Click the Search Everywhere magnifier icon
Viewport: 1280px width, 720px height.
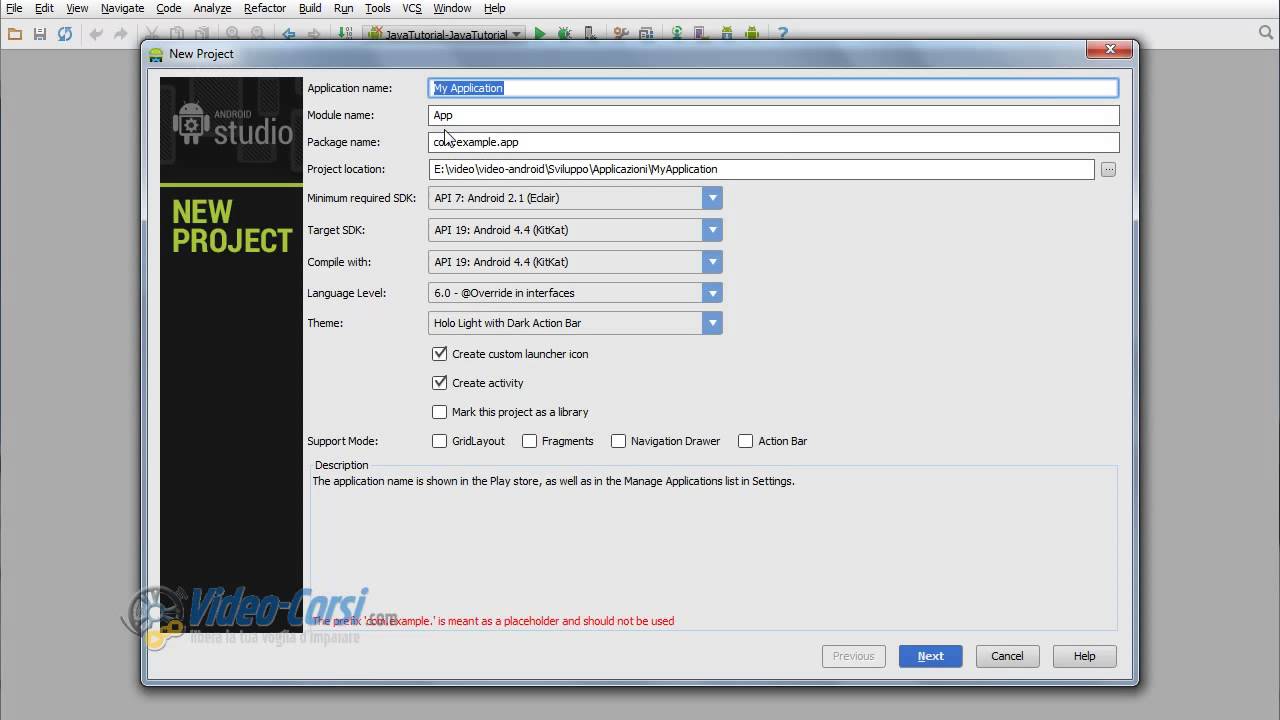[1266, 33]
